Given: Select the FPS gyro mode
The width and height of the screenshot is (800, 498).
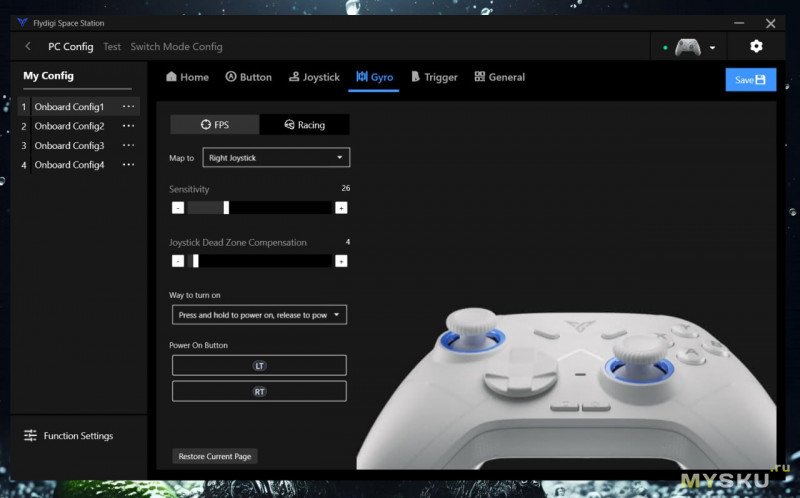Looking at the screenshot, I should 215,125.
